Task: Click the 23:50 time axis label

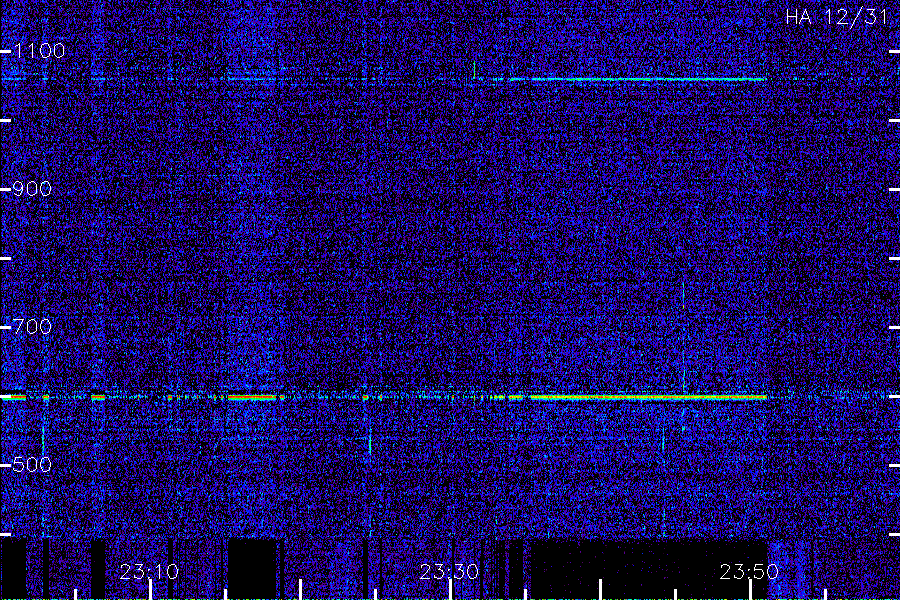Action: pos(749,571)
